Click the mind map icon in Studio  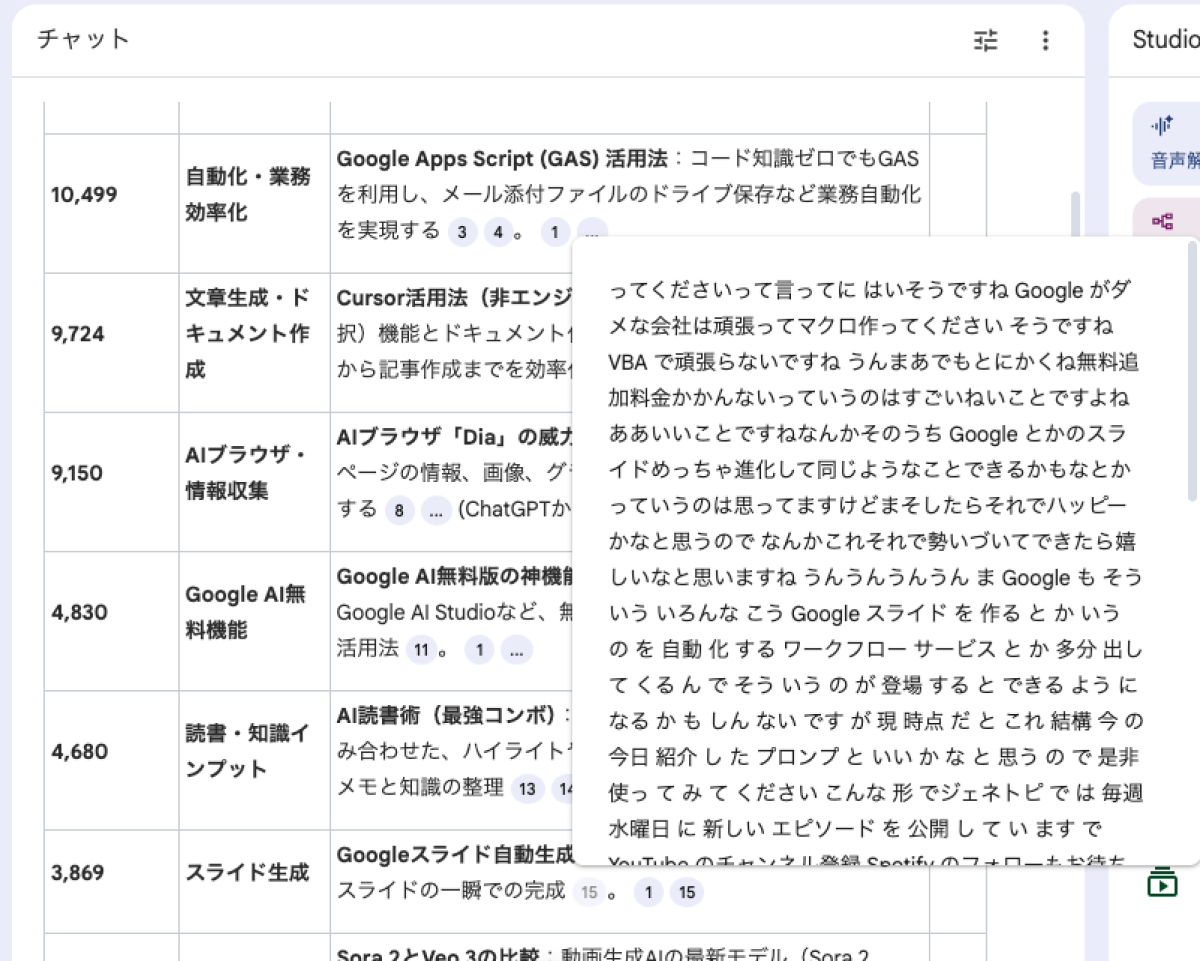(1162, 222)
